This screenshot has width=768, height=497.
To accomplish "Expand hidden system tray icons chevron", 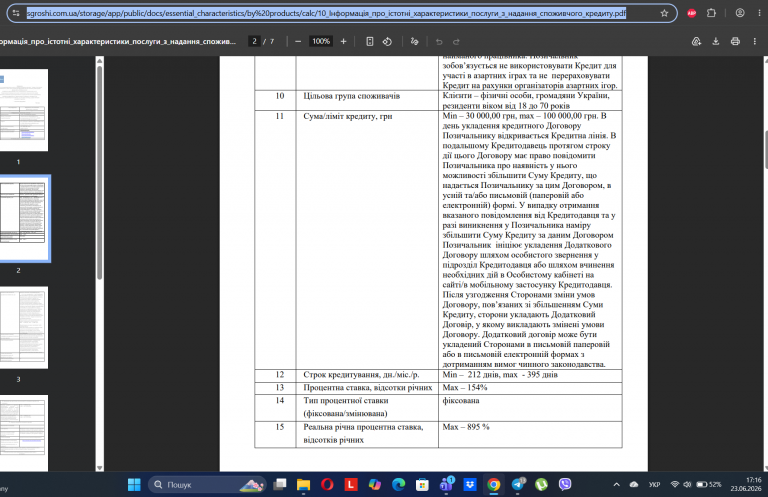I will click(x=616, y=485).
